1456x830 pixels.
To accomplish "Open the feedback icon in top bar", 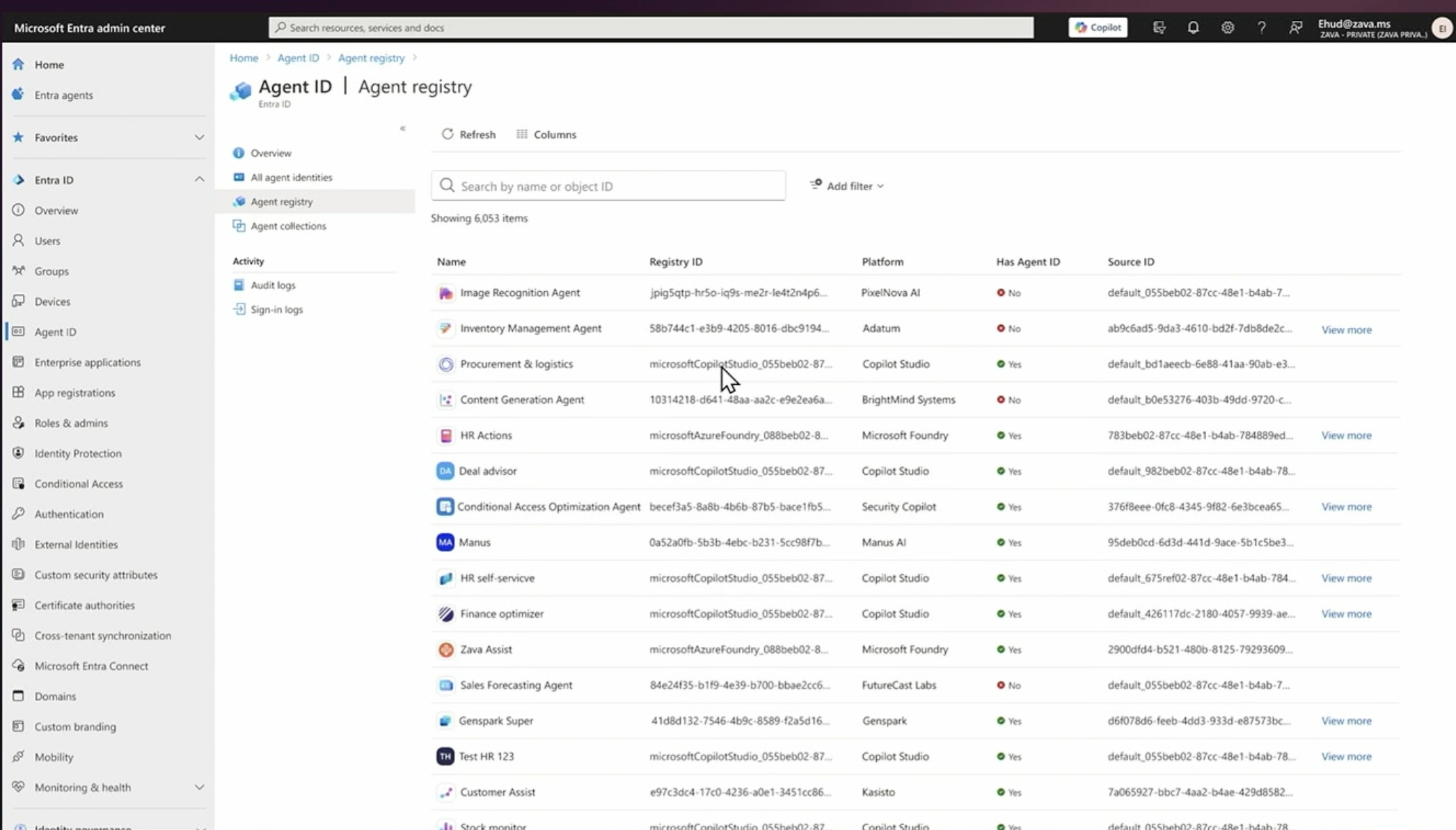I will (1295, 28).
